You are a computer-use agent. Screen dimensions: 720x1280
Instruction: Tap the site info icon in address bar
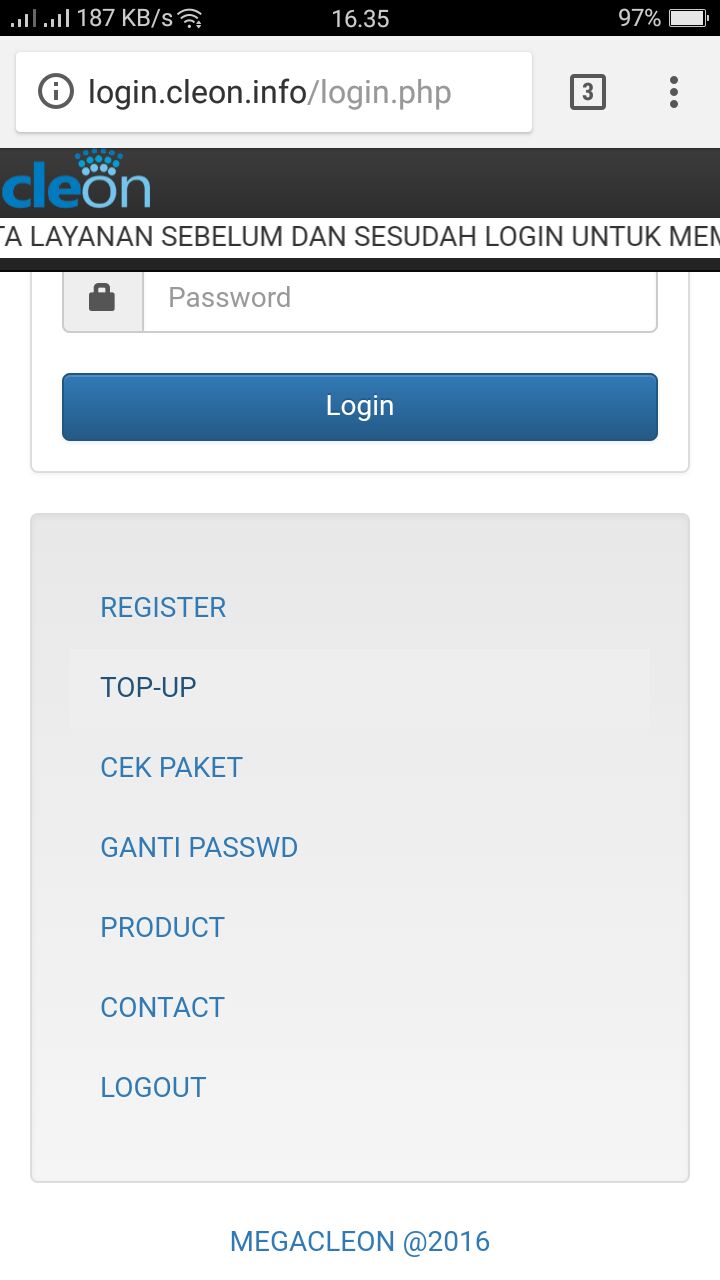tap(56, 92)
